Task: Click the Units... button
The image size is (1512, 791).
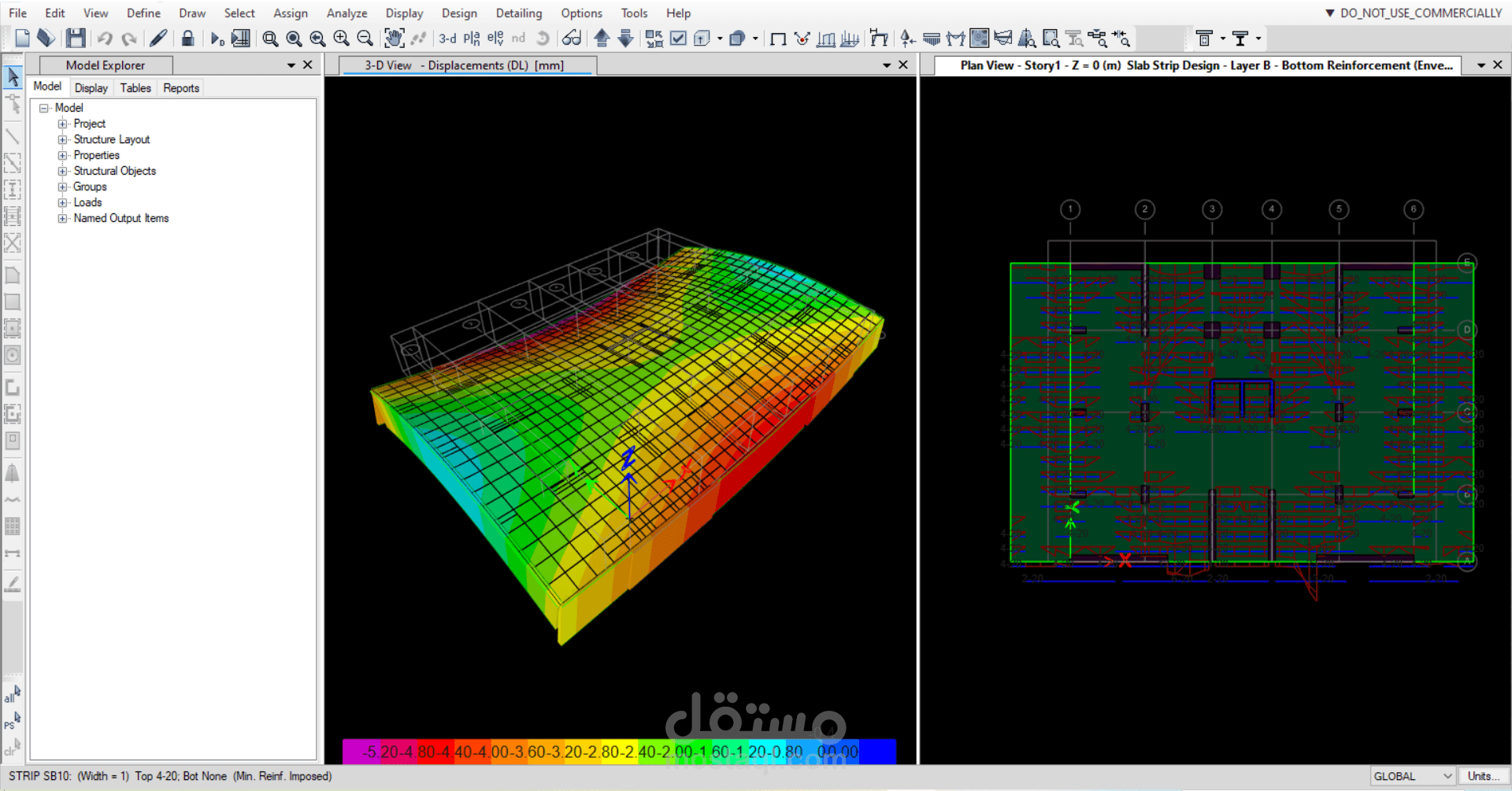Action: coord(1484,776)
